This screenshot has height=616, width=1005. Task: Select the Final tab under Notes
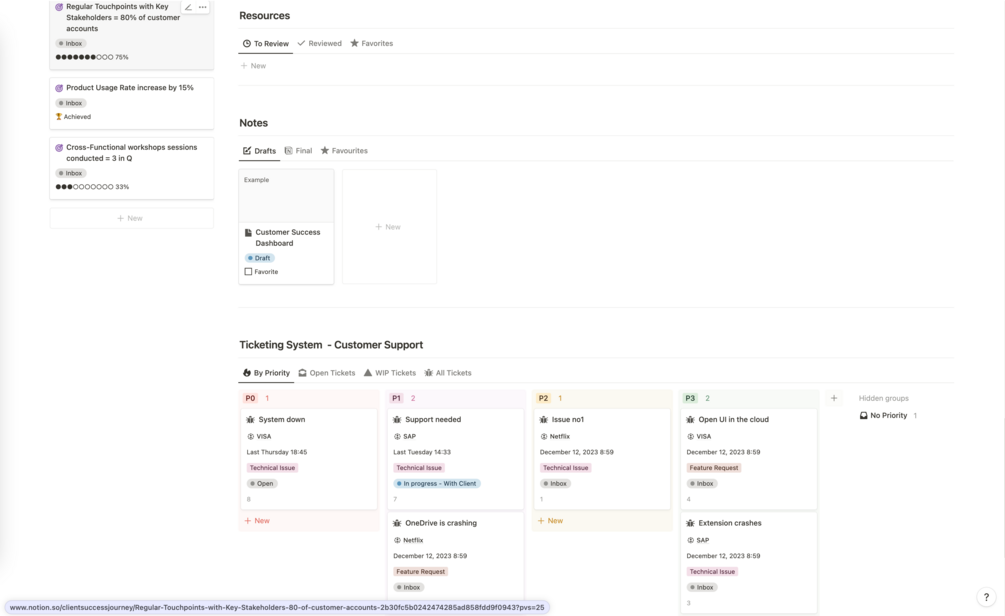pyautogui.click(x=298, y=151)
